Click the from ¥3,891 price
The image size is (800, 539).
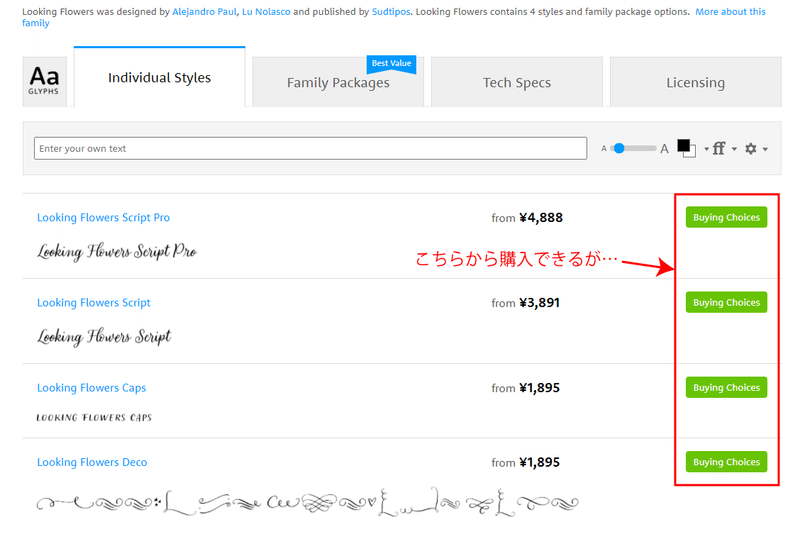click(526, 303)
